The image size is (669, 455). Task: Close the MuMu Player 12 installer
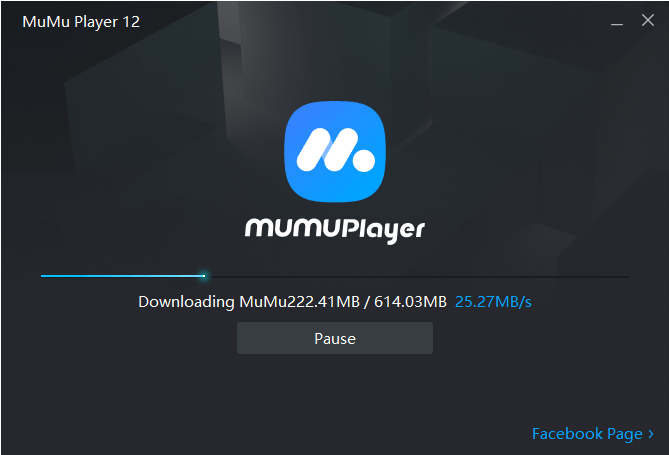pos(648,20)
